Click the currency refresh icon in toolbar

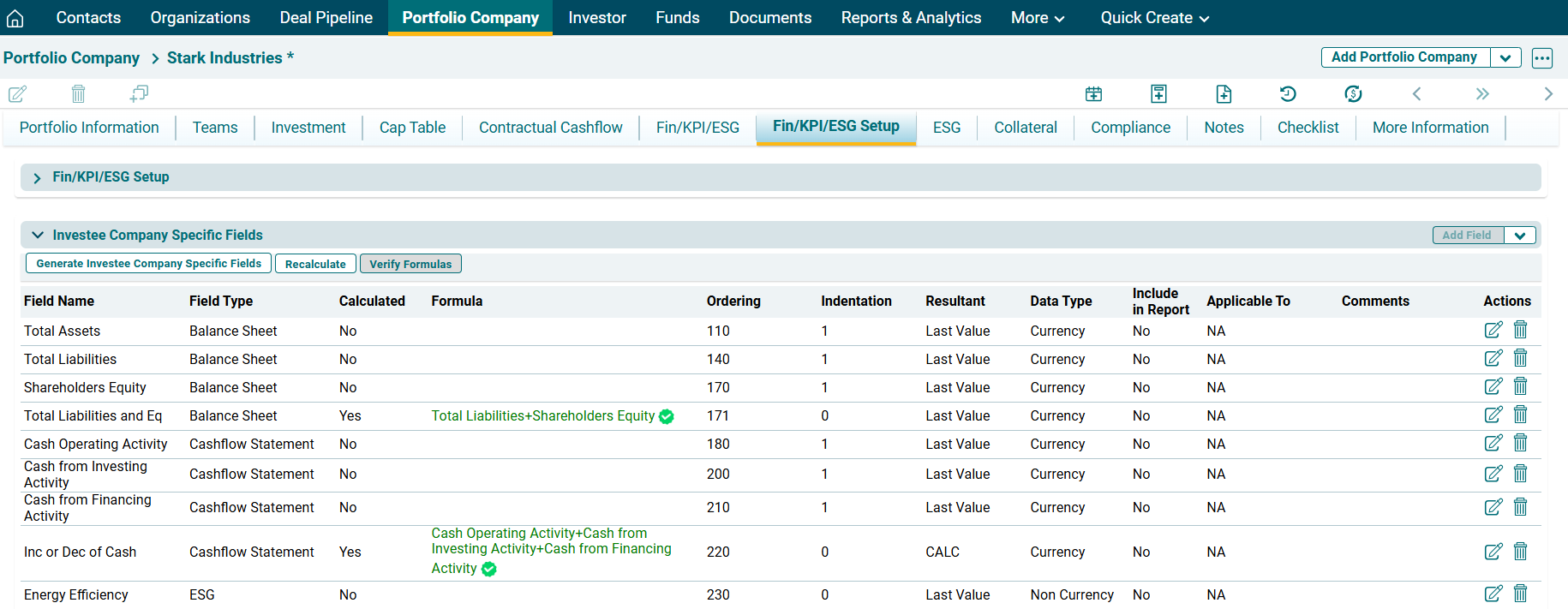pyautogui.click(x=1353, y=94)
